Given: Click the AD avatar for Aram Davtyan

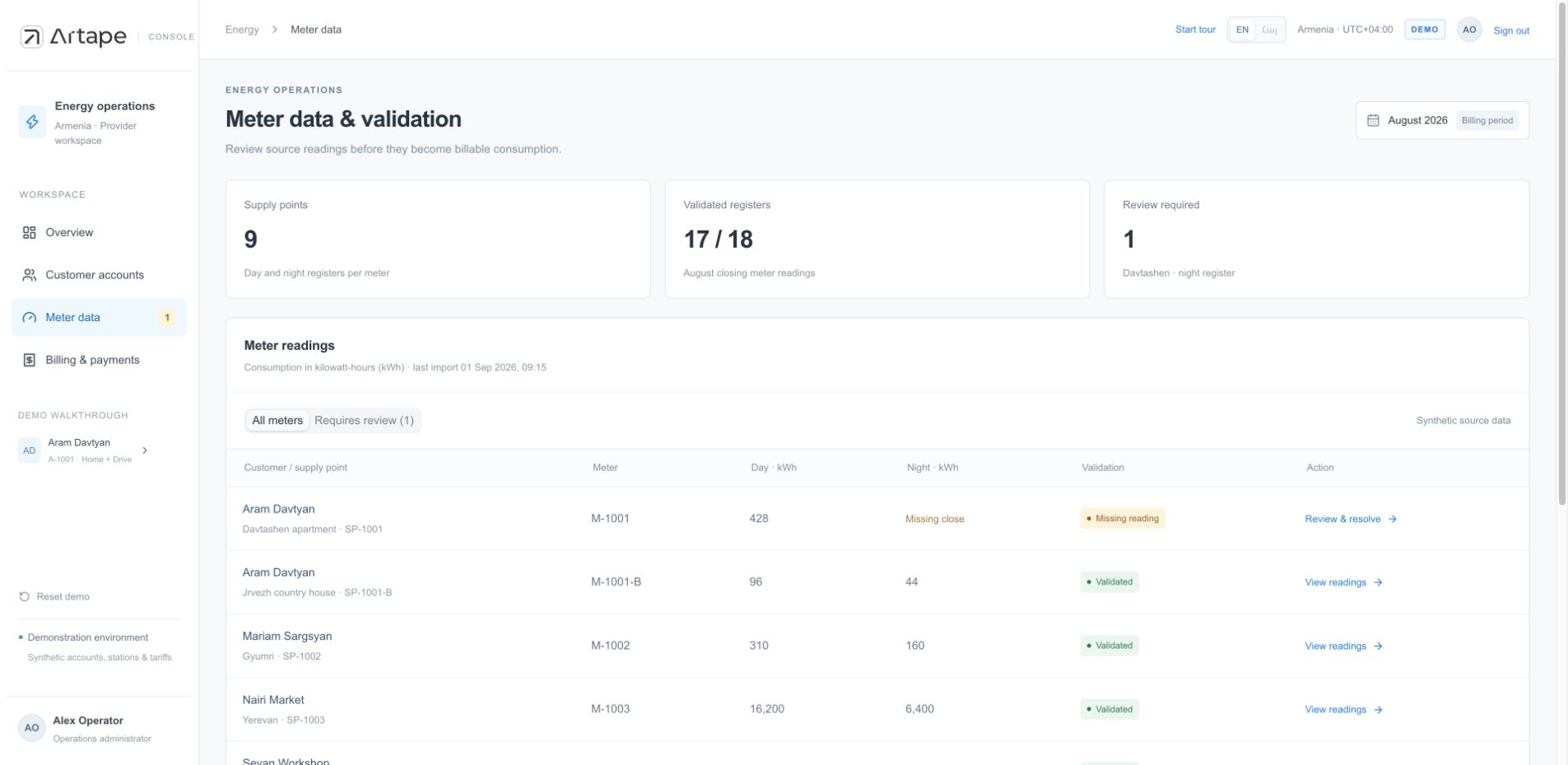Looking at the screenshot, I should click(x=30, y=450).
